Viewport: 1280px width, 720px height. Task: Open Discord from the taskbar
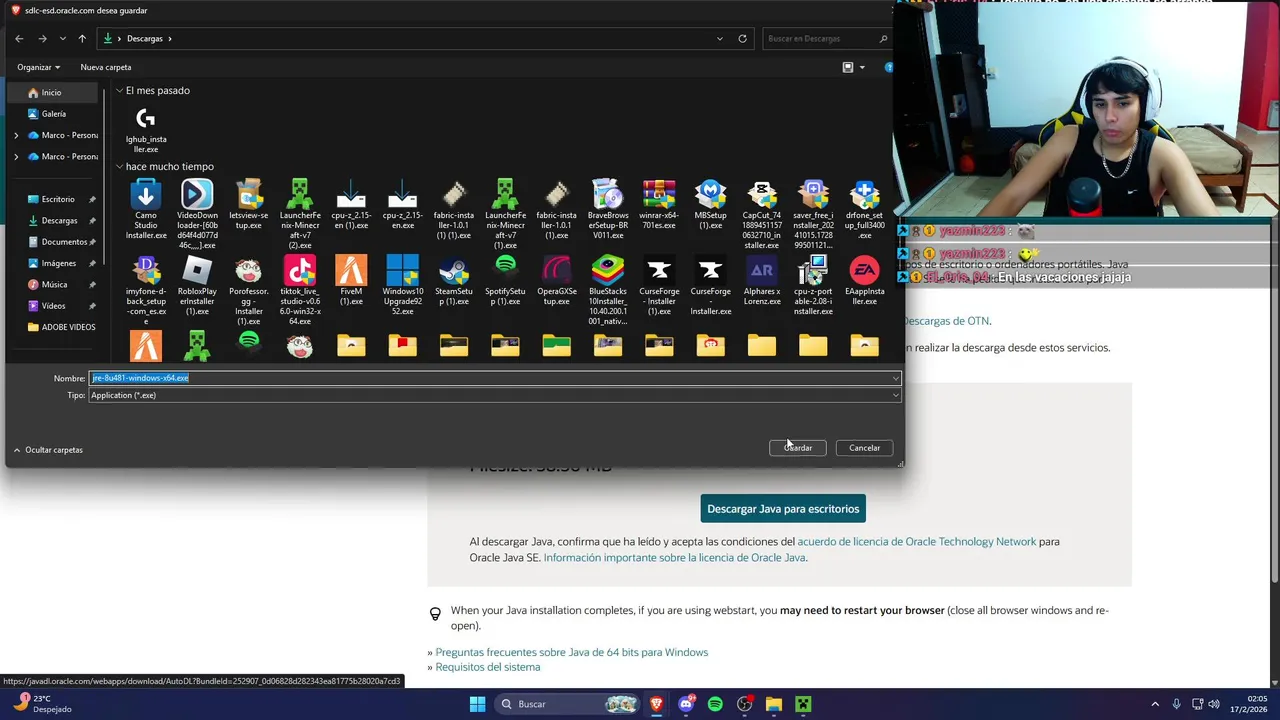(686, 704)
